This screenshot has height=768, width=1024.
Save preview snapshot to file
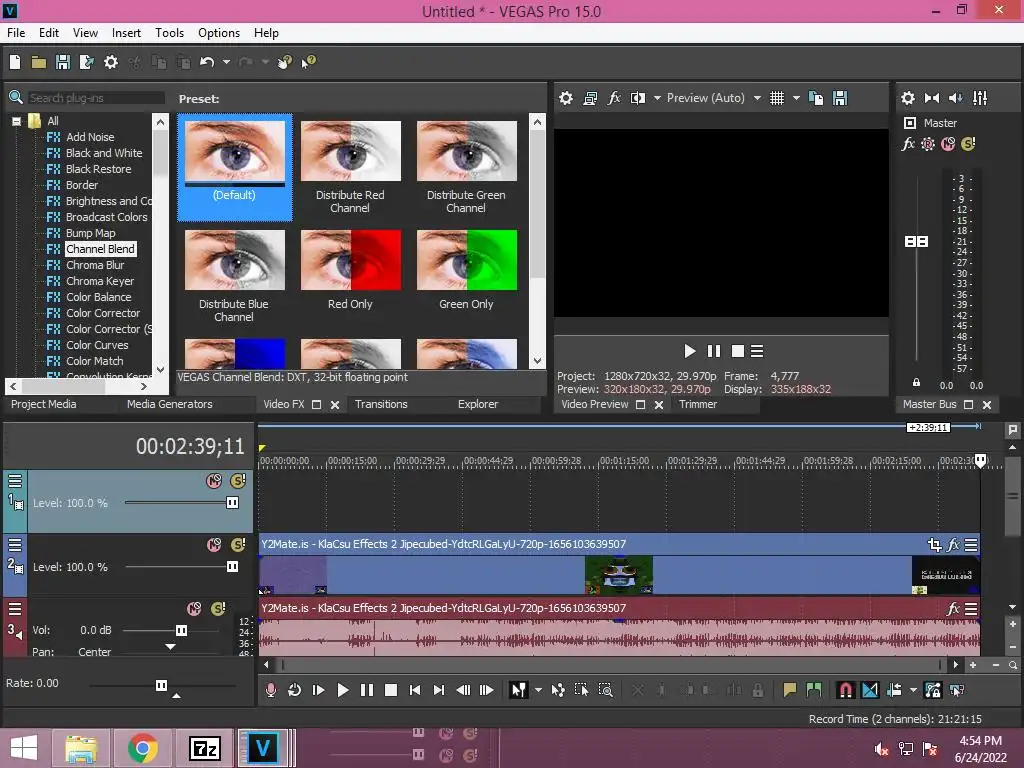[840, 98]
